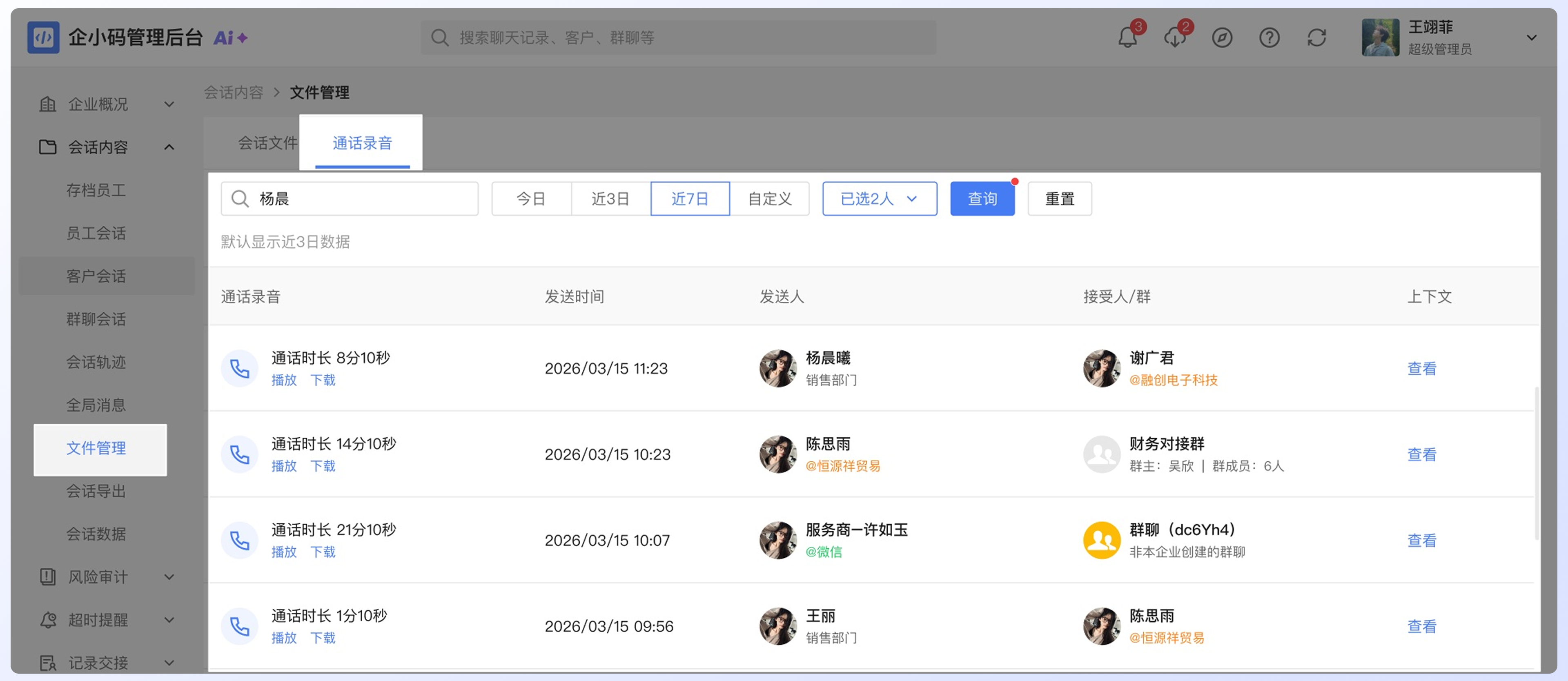
Task: View context for 群聊（dc6Yh4）row
Action: coord(1422,541)
